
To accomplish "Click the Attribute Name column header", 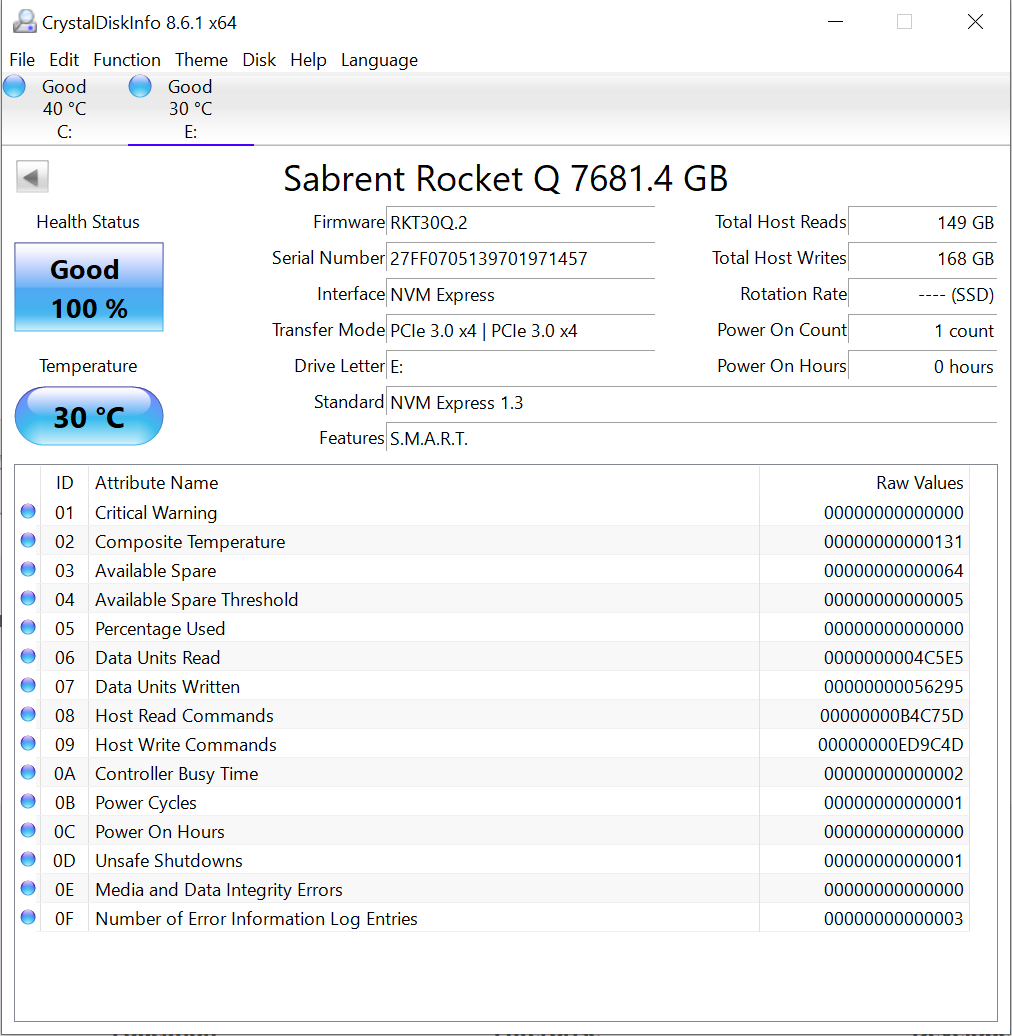I will [156, 483].
